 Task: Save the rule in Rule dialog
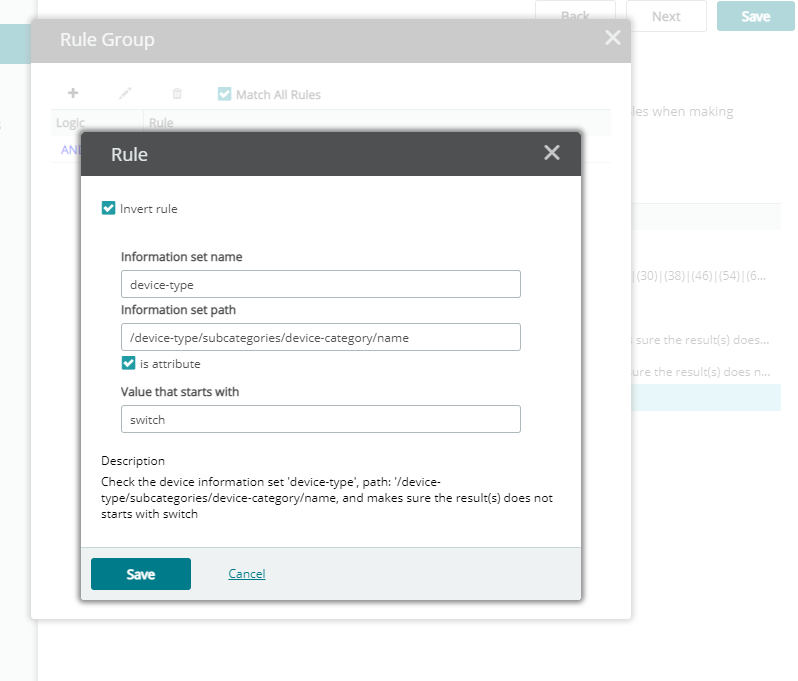click(x=141, y=574)
